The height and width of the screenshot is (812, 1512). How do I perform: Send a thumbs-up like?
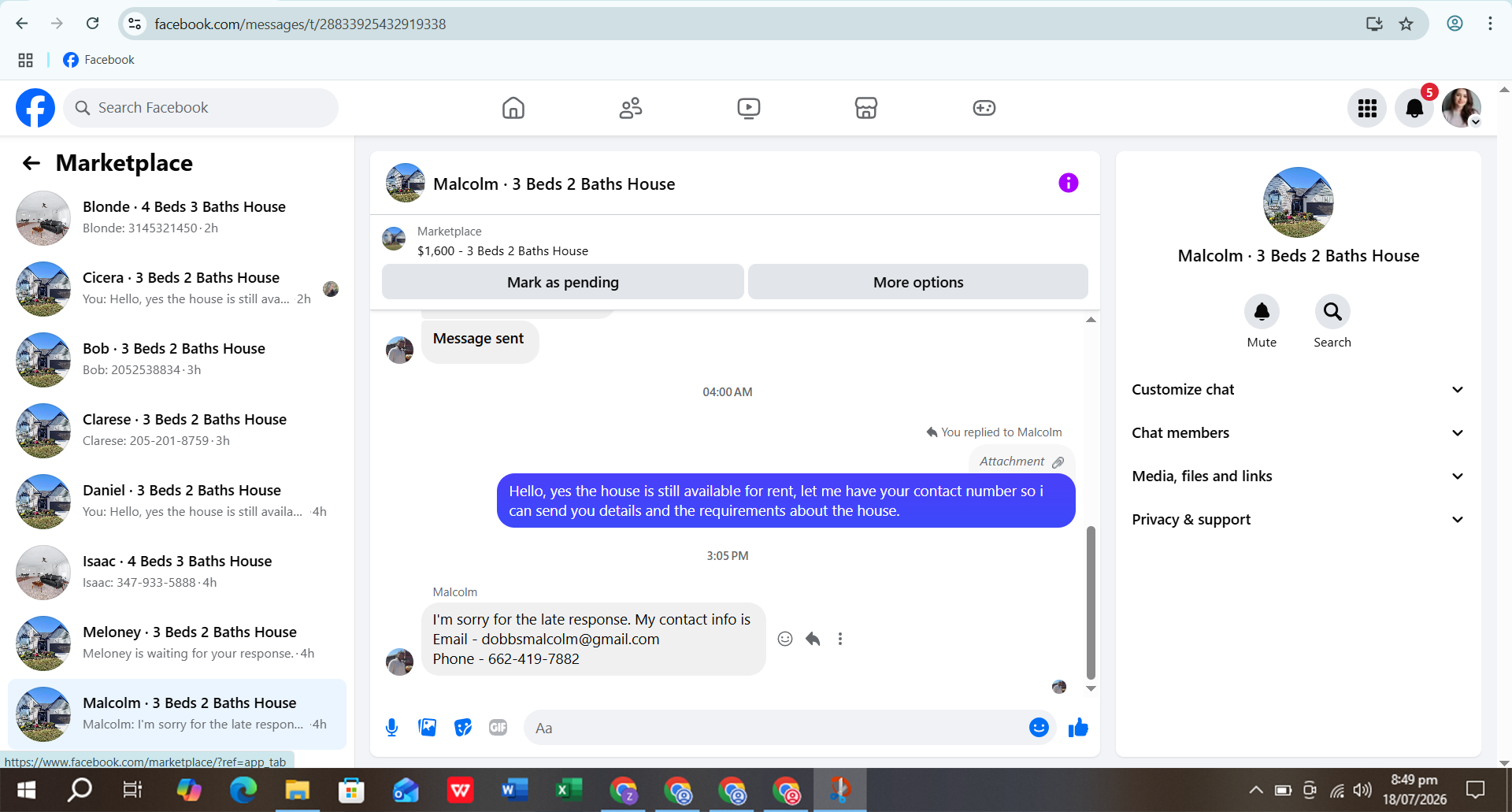[1078, 728]
